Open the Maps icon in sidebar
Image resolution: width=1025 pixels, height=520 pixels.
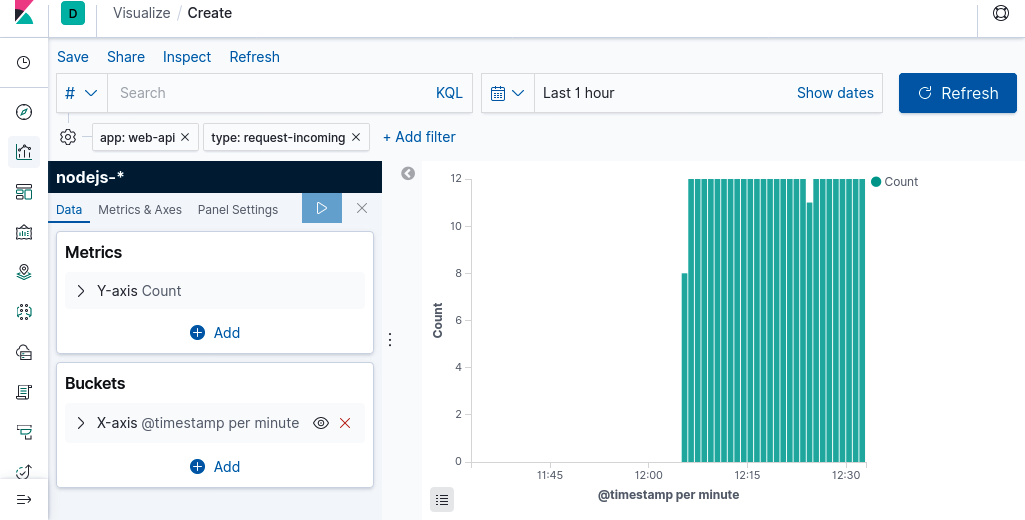[x=24, y=272]
